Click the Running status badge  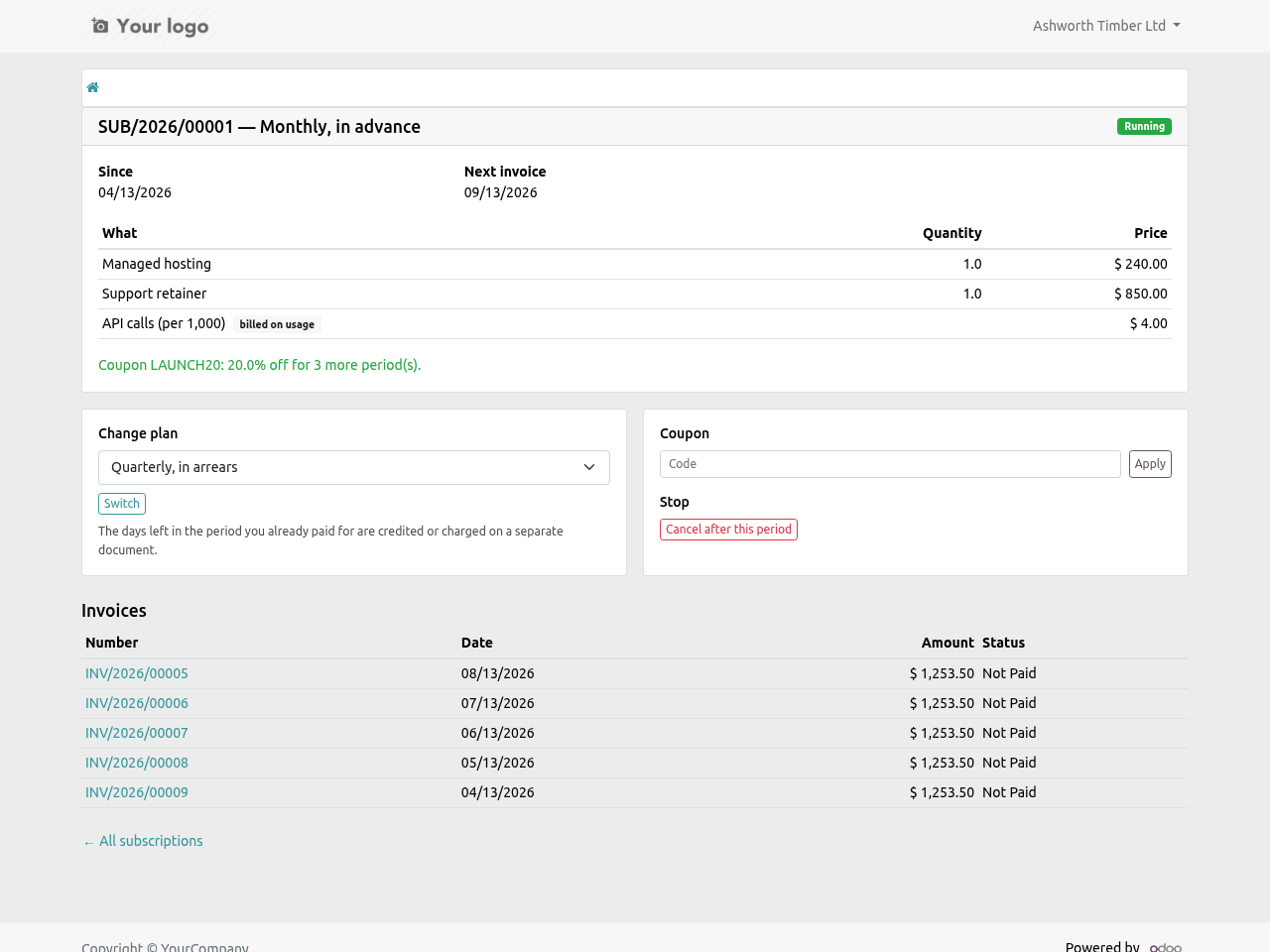point(1144,127)
